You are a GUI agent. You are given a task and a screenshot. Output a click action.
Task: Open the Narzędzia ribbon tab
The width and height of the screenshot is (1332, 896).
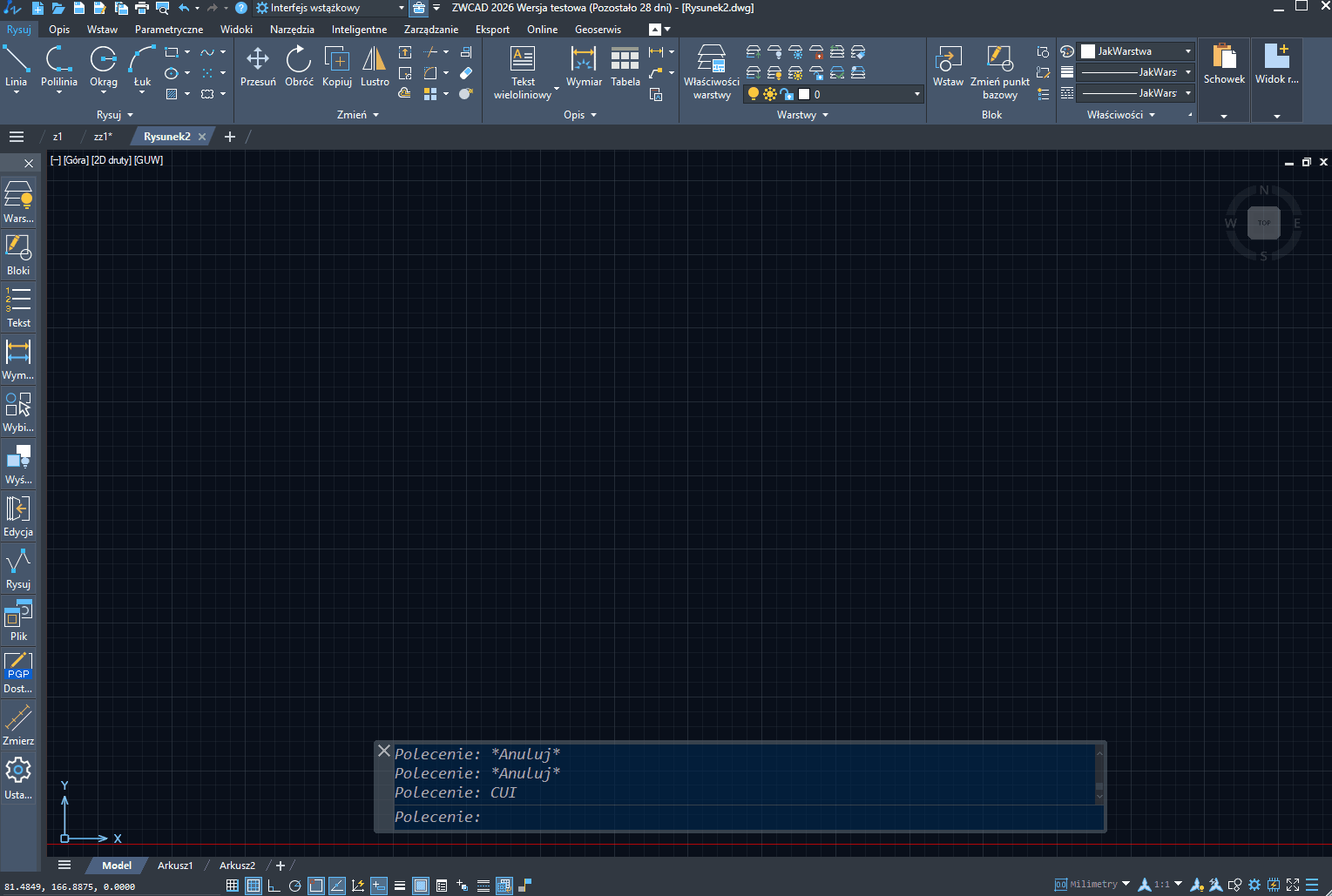coord(292,30)
